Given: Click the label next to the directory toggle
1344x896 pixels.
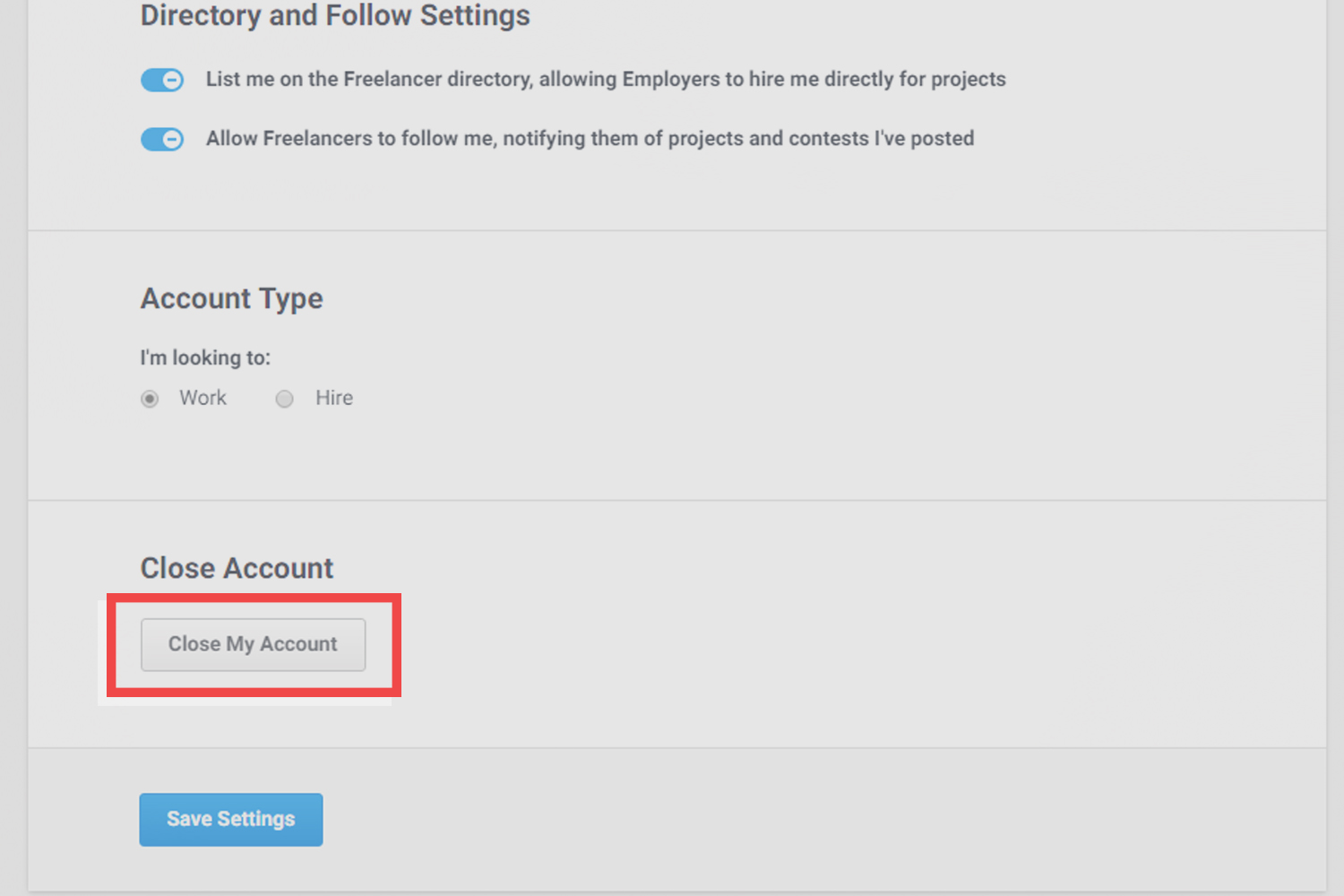Looking at the screenshot, I should pos(606,79).
